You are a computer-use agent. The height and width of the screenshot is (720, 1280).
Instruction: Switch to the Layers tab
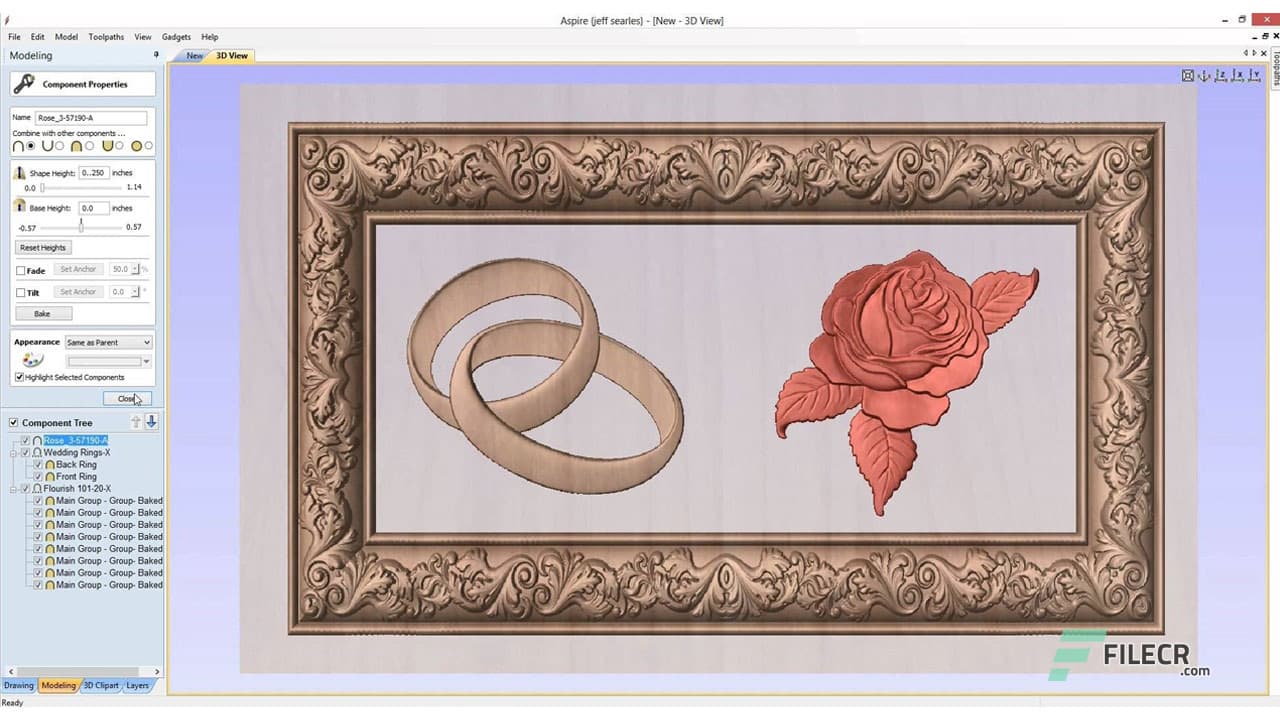click(138, 685)
